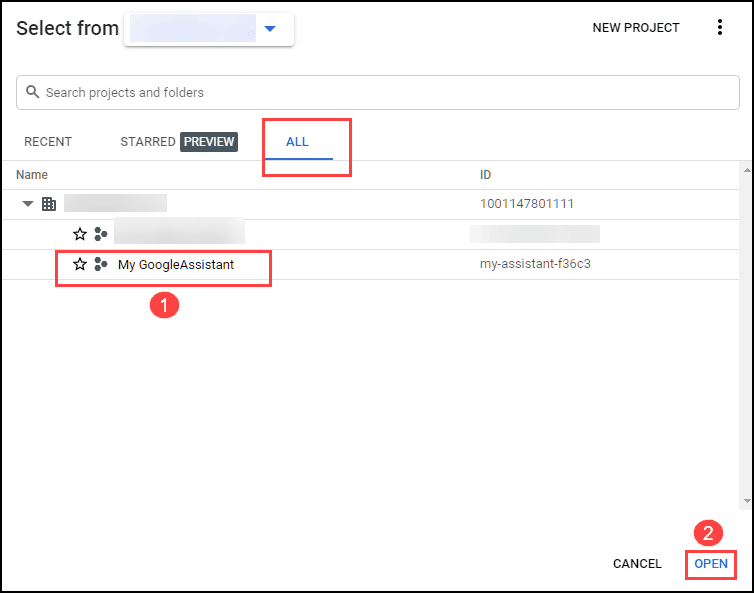Click the project icon beside My GoogleAssistant
Viewport: 754px width, 593px height.
click(101, 264)
